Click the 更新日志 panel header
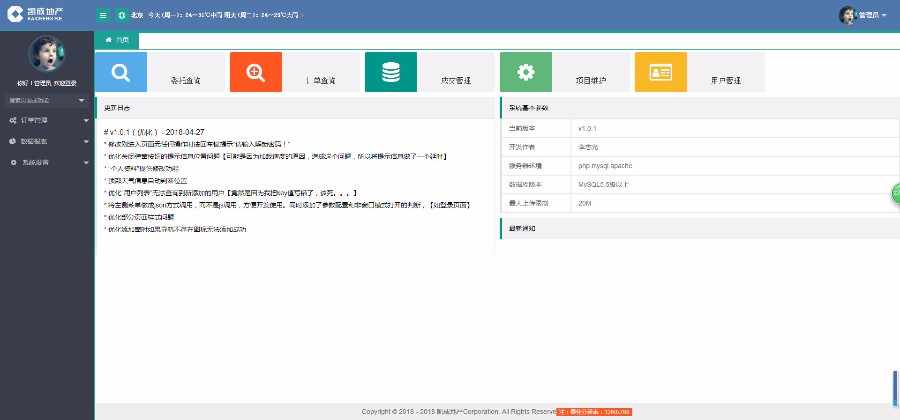Image resolution: width=900 pixels, height=420 pixels. (x=295, y=108)
